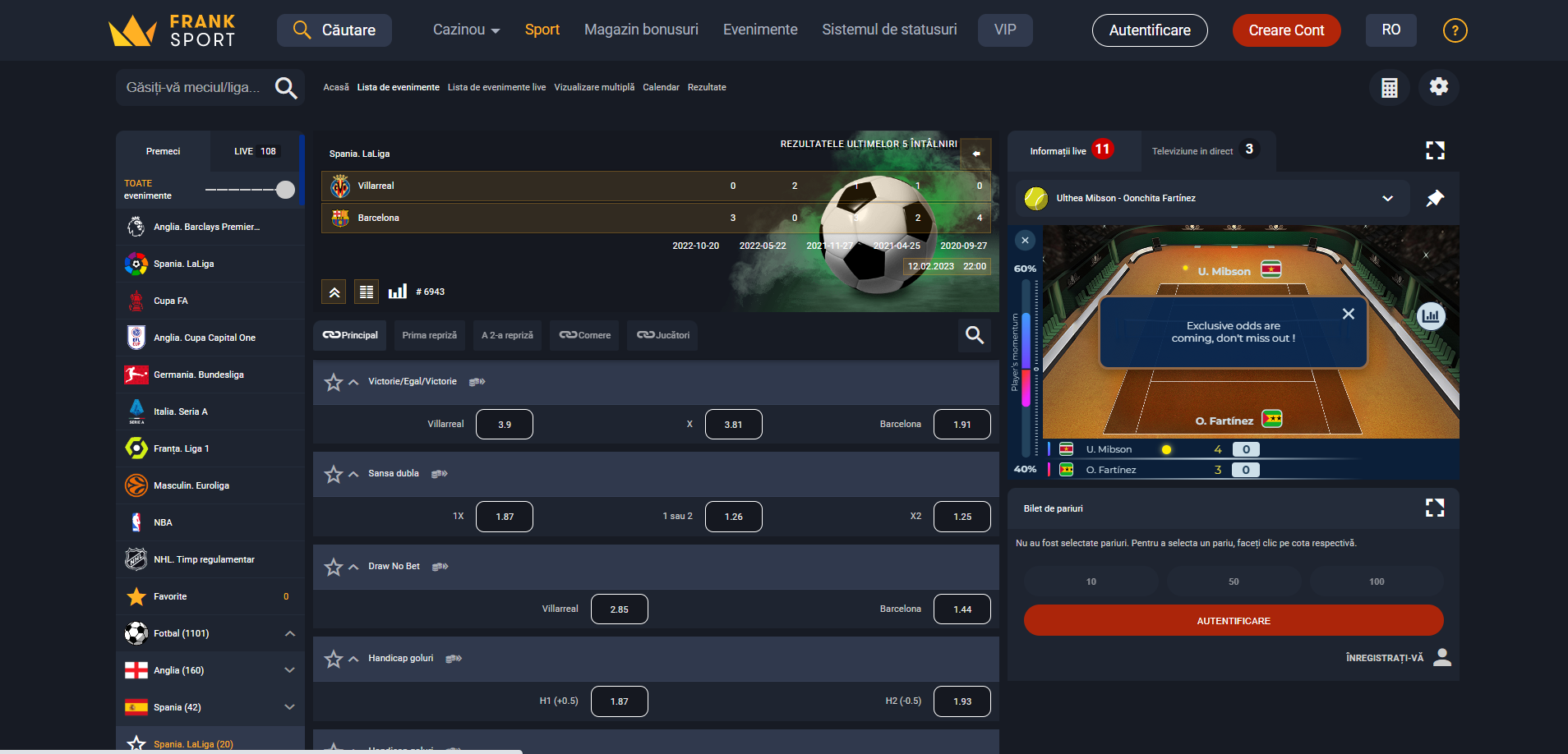Collapse the Victorie/Egal/Victorie market chevron
This screenshot has width=1568, height=754.
353,382
